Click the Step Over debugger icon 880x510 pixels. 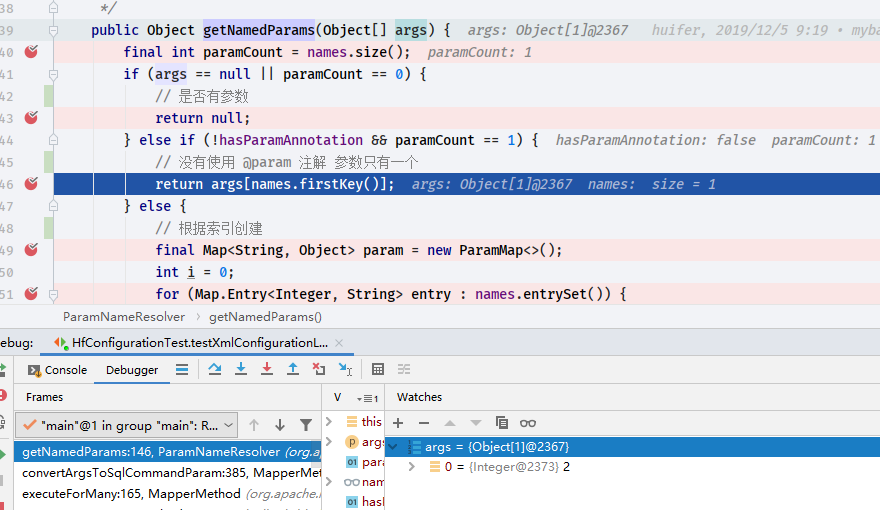(215, 369)
